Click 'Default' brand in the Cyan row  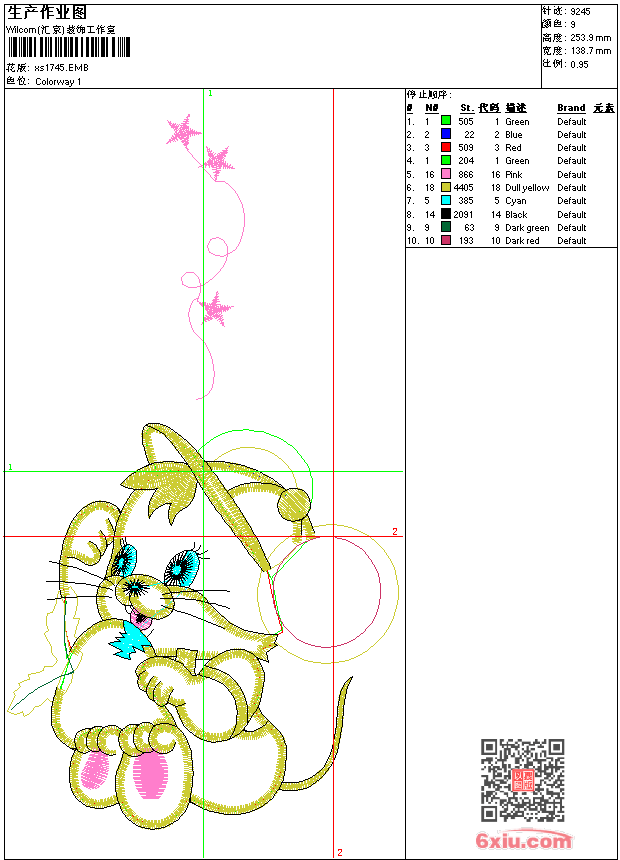point(572,201)
